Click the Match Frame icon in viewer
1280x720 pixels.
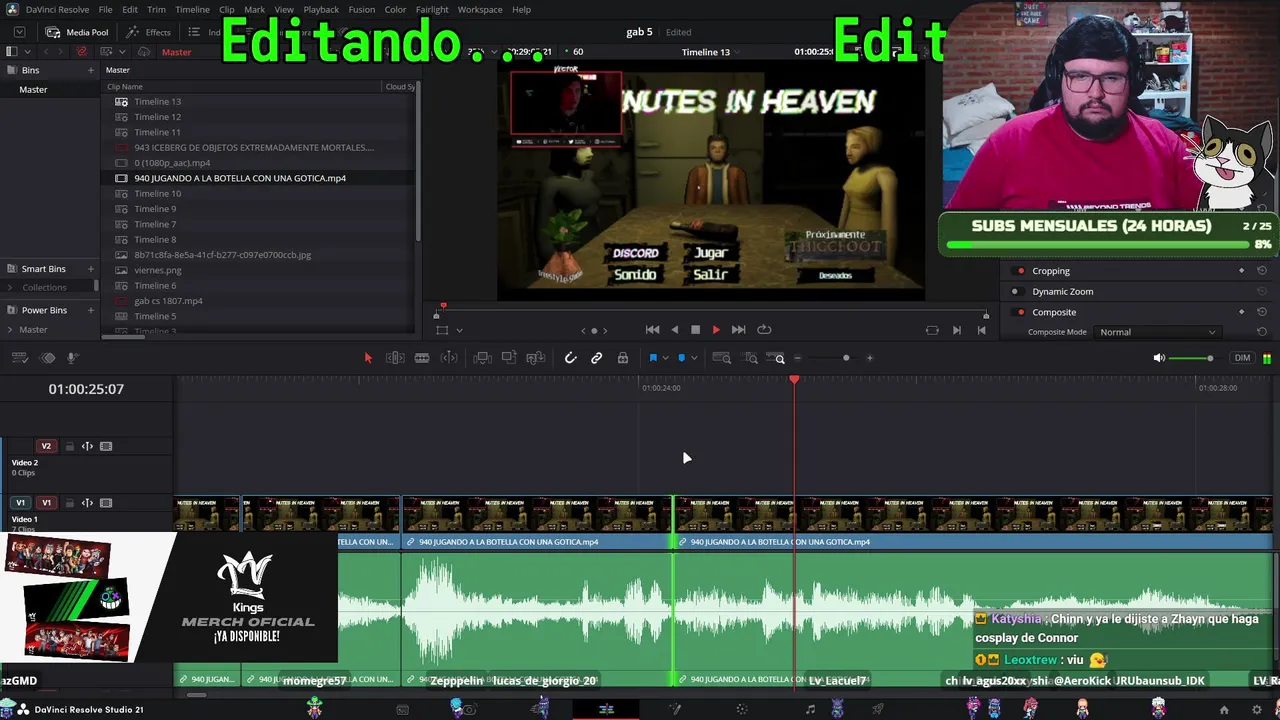932,330
